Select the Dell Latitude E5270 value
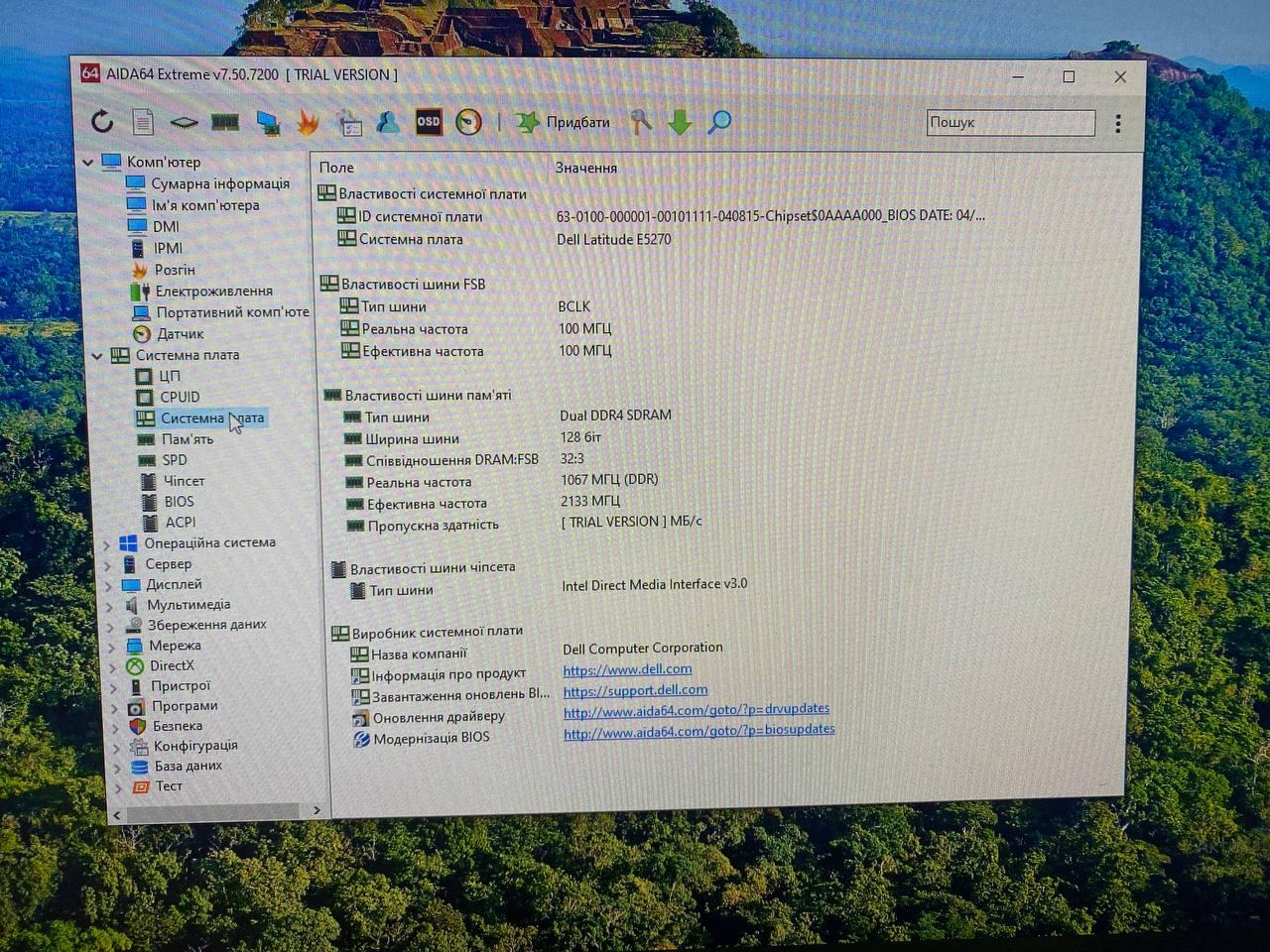 click(x=613, y=240)
